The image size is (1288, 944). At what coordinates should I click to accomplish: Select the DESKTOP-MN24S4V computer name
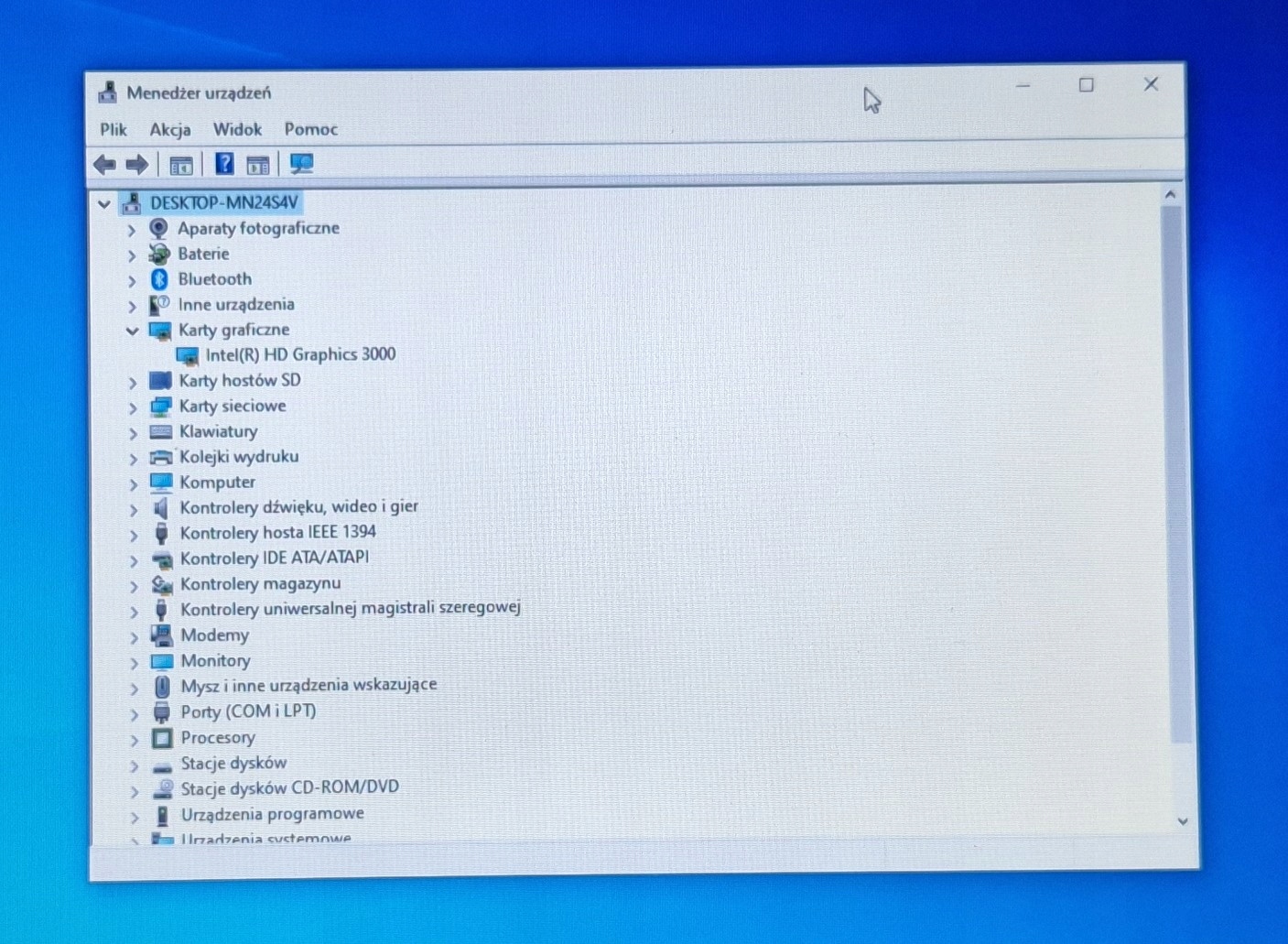224,202
